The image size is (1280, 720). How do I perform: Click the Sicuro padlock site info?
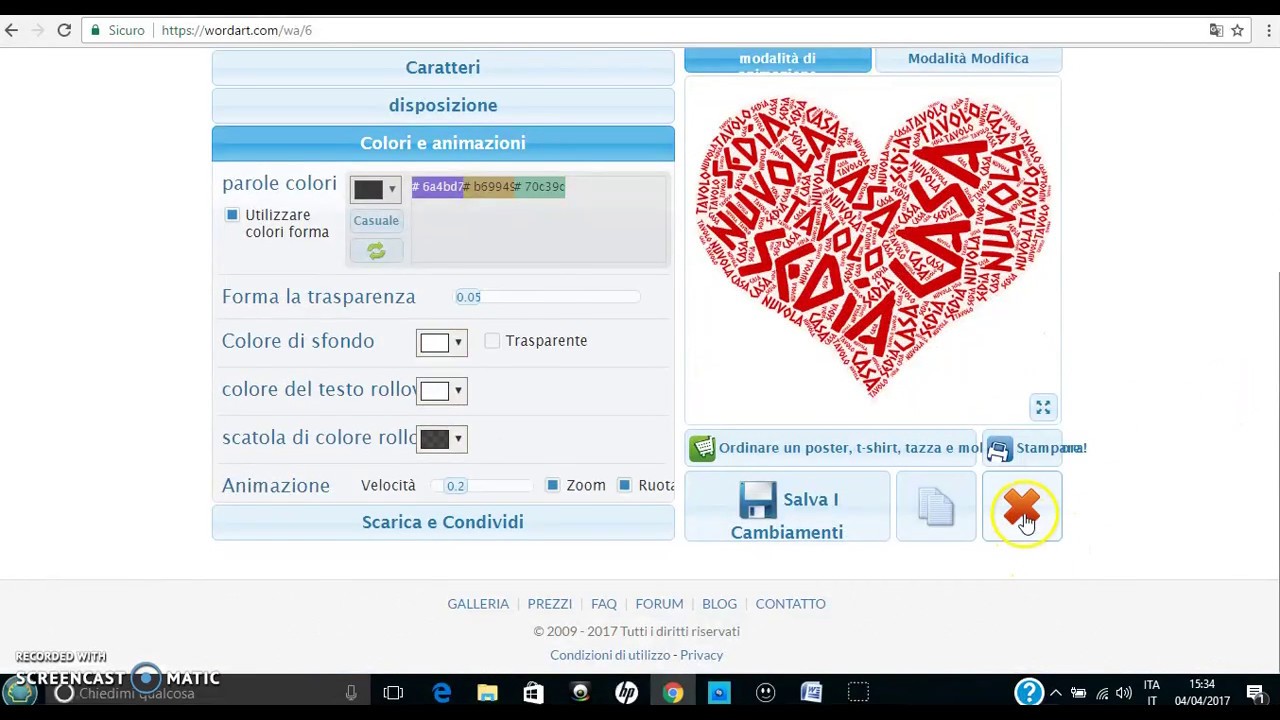(x=118, y=30)
